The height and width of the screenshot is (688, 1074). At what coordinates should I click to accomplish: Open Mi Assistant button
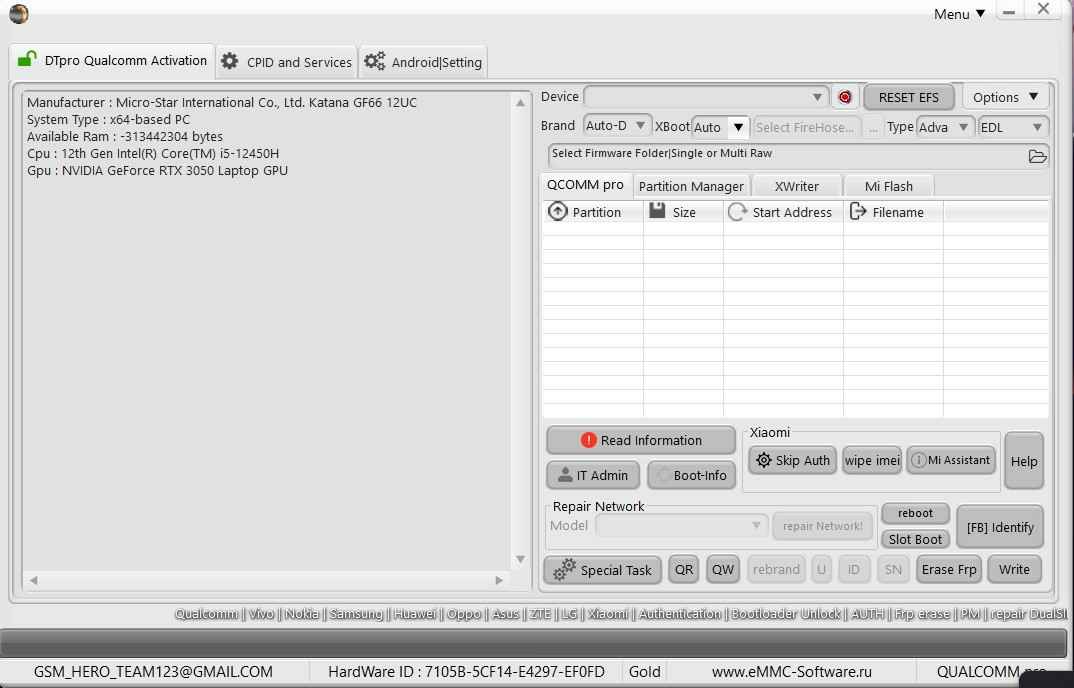[x=951, y=460]
